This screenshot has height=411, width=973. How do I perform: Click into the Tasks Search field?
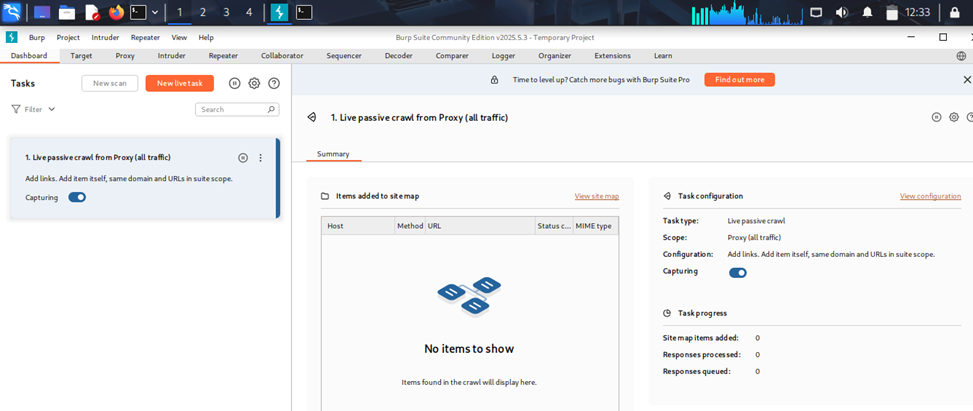pos(237,109)
